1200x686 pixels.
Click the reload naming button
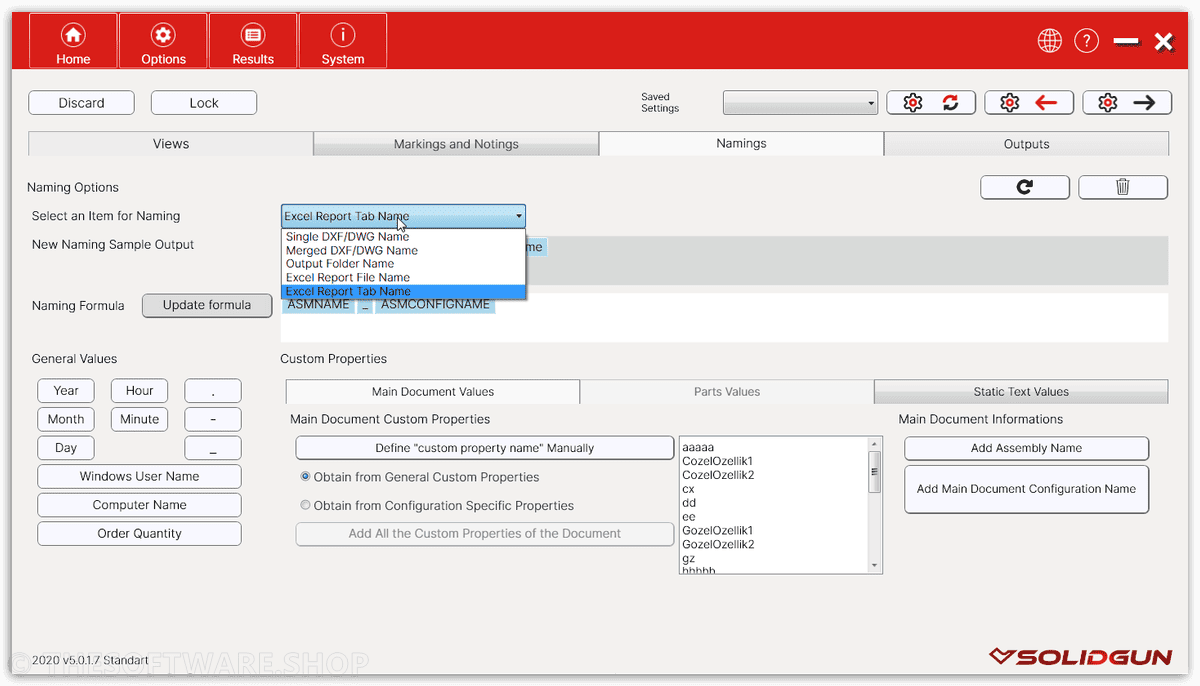[1025, 187]
